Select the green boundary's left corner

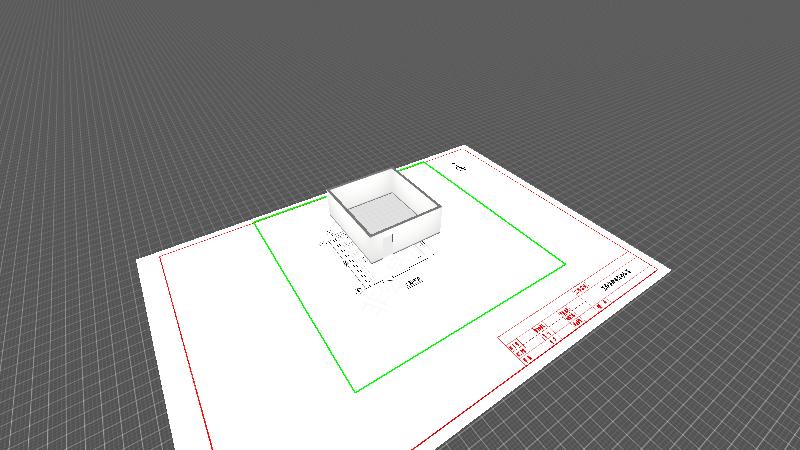tap(255, 222)
